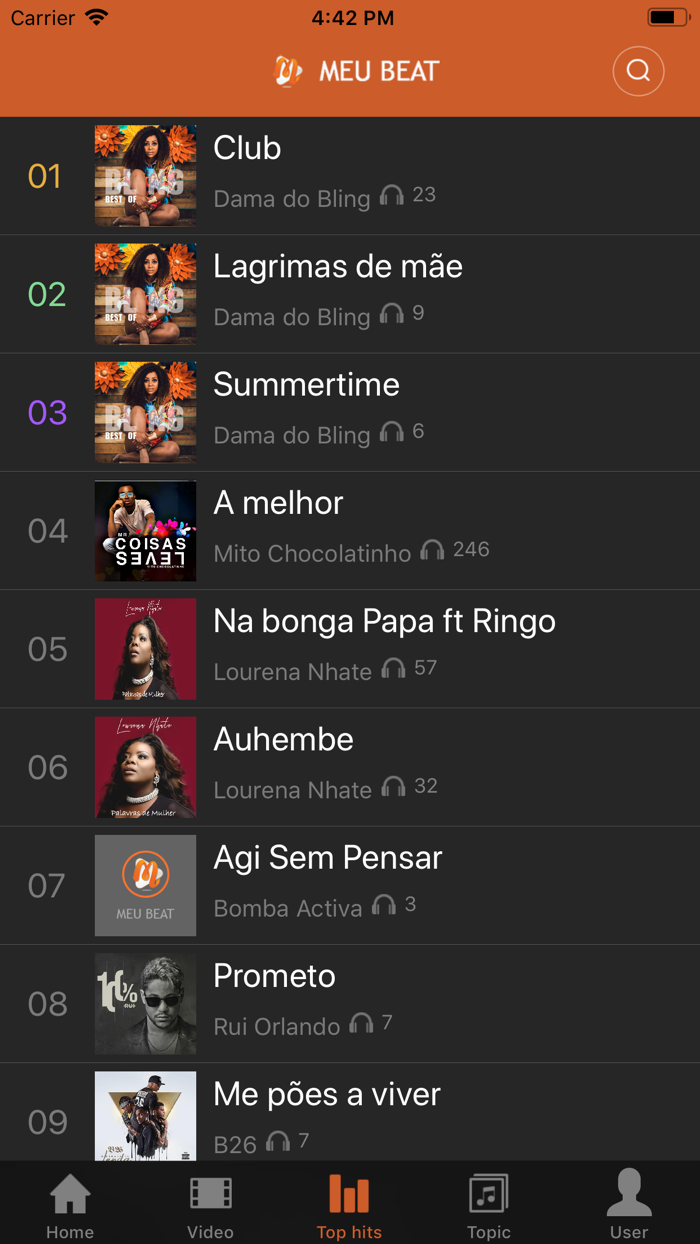Tap the MEU BEAT logo in the header

click(x=355, y=71)
